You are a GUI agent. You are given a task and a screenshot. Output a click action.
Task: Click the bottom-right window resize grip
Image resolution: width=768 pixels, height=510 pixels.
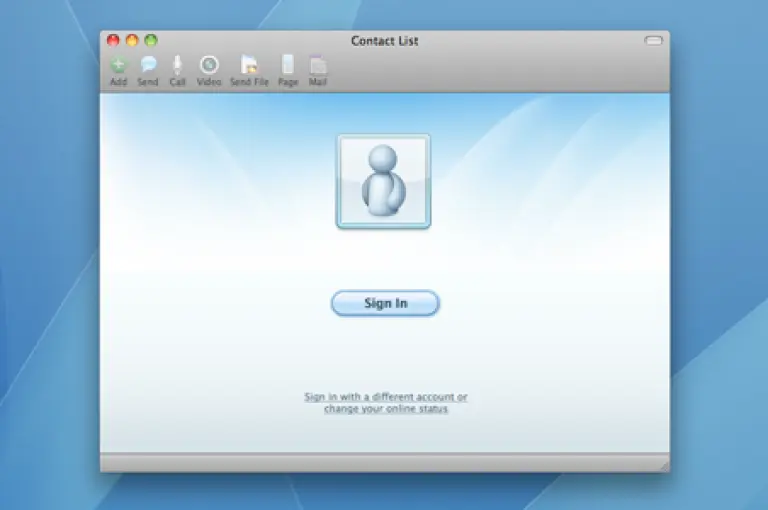662,465
